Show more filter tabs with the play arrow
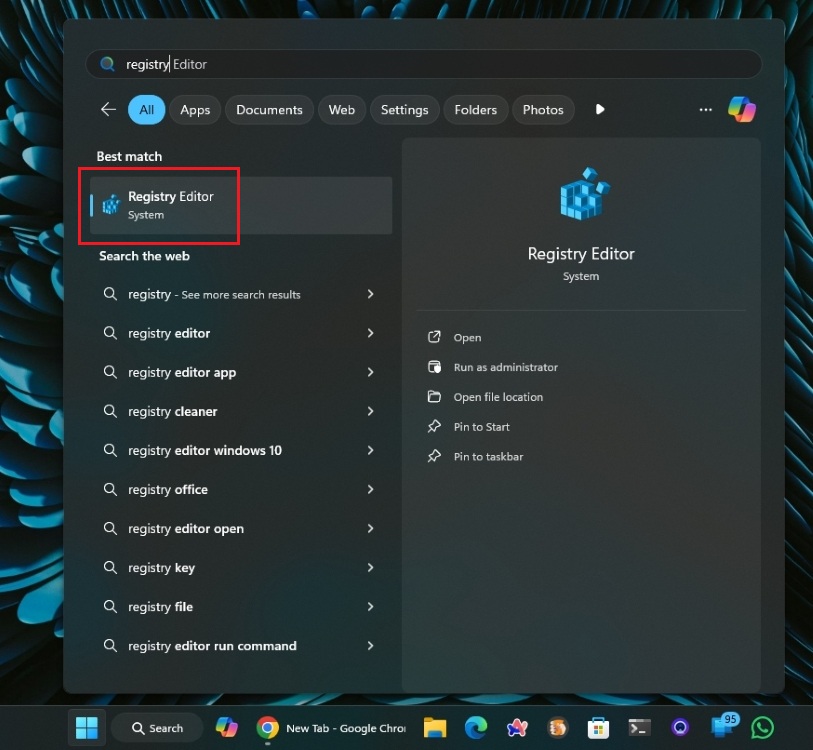Viewport: 813px width, 750px height. tap(600, 109)
